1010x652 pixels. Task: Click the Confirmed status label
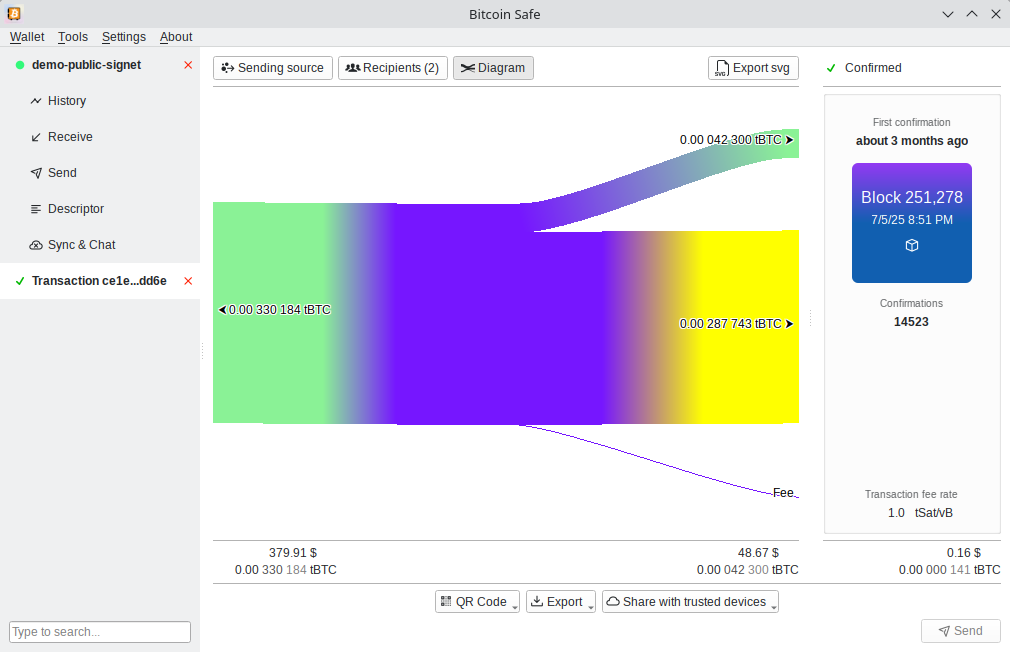click(873, 68)
